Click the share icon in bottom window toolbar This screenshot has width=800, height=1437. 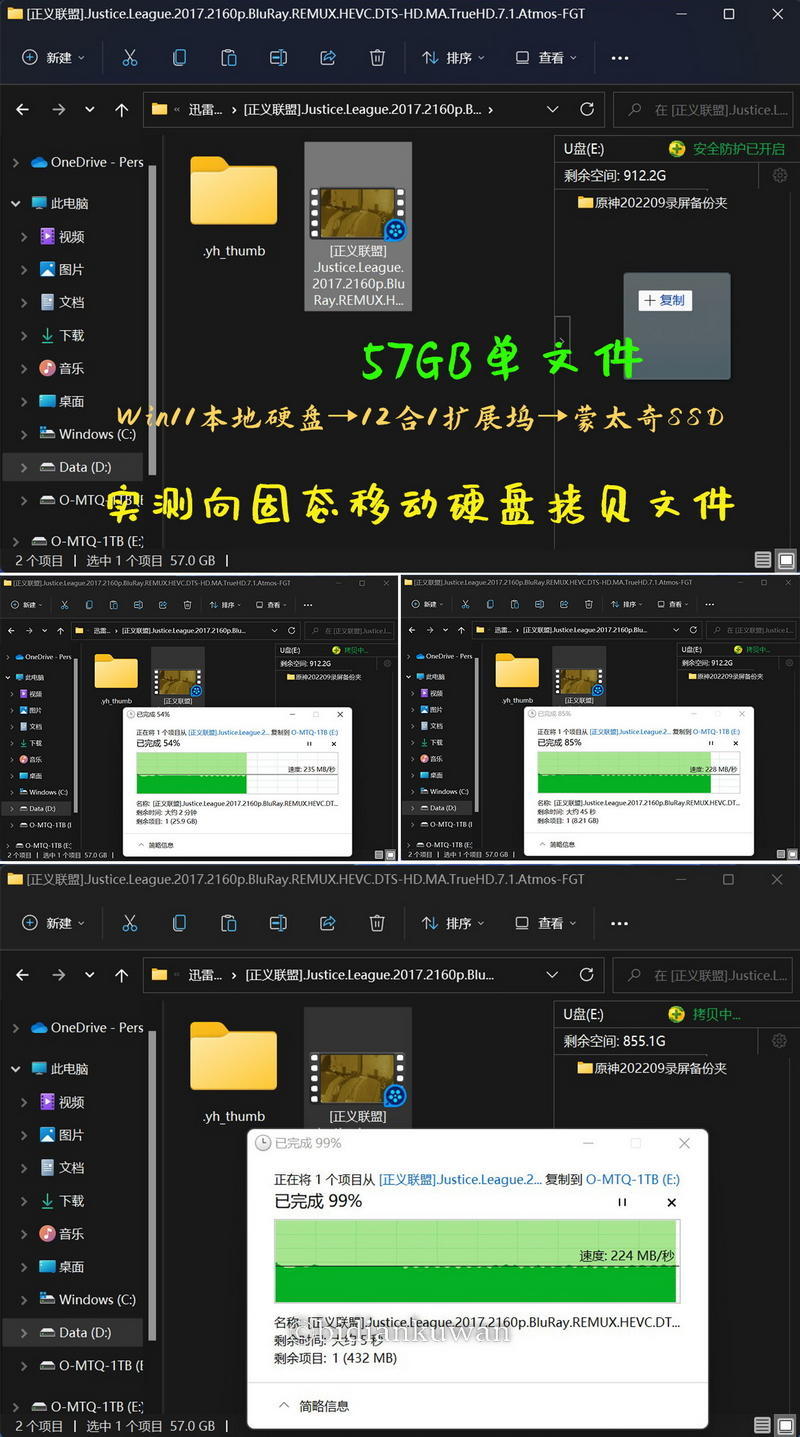[328, 923]
